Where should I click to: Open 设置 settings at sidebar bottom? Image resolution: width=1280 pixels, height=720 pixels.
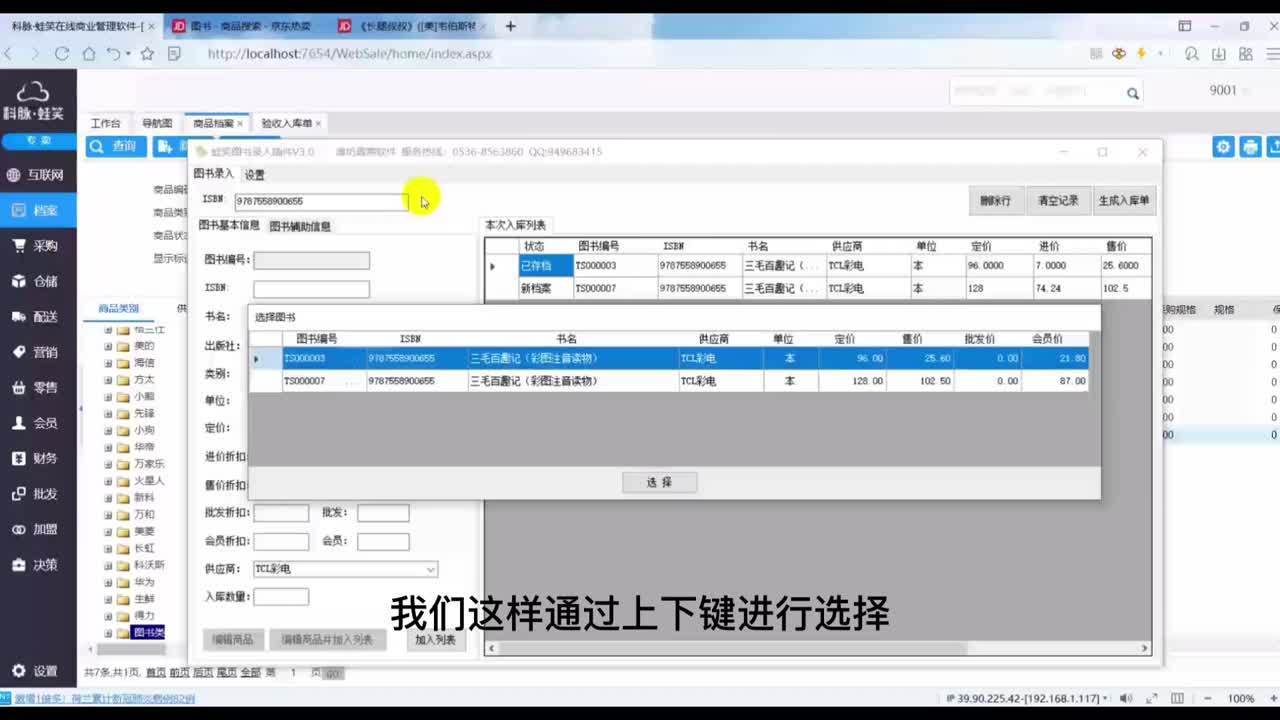(x=36, y=671)
